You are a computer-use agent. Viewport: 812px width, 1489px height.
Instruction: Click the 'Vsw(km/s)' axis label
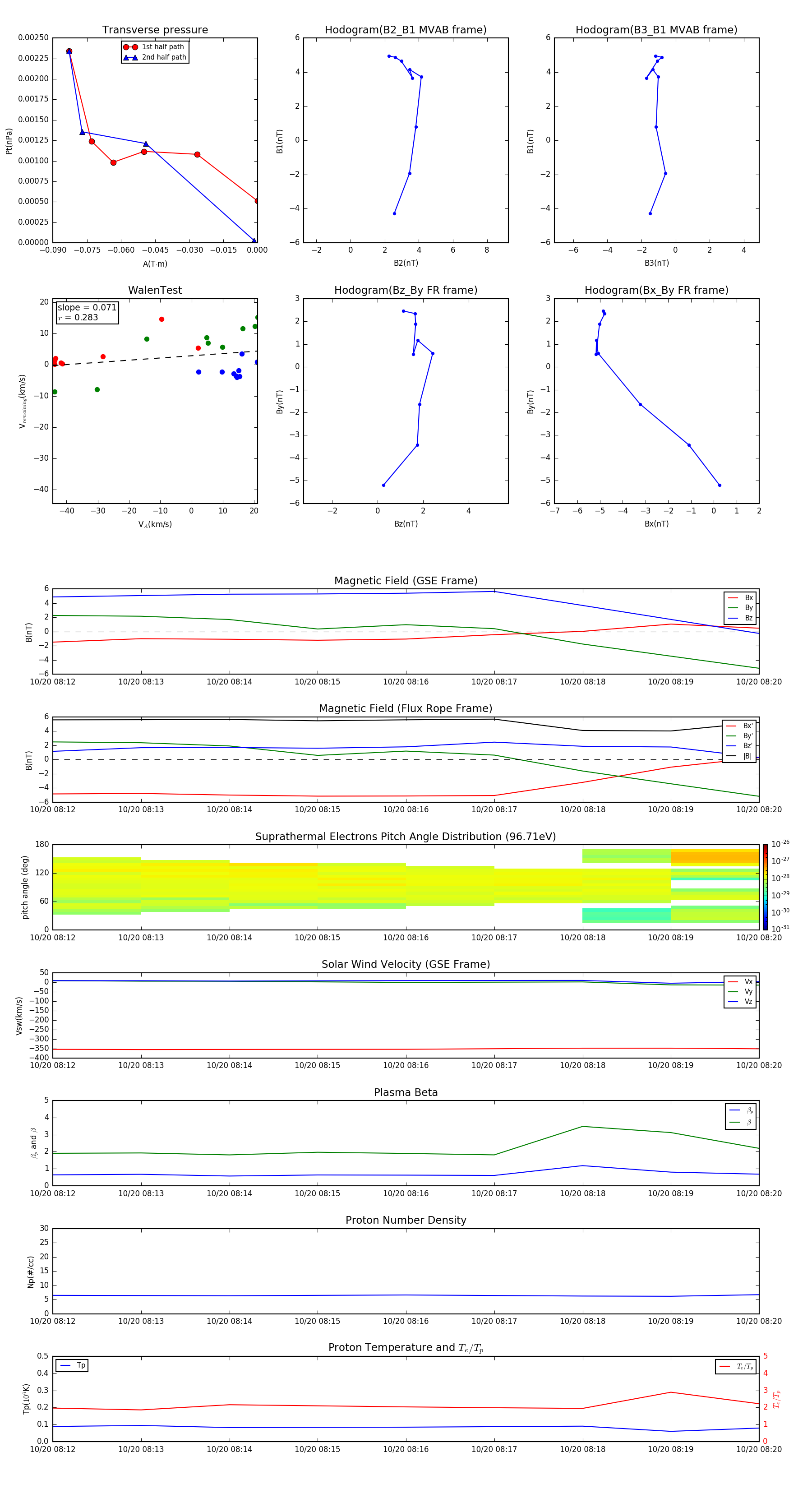(x=19, y=1016)
